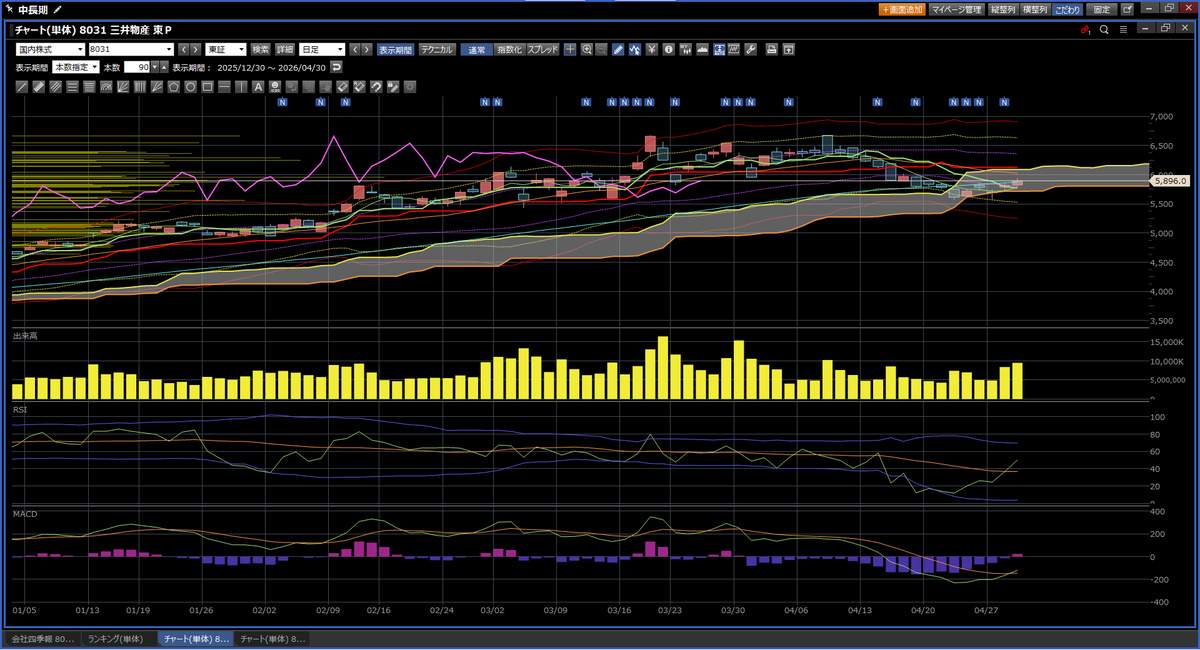Click the 検索 search button
1200x650 pixels.
pyautogui.click(x=261, y=49)
